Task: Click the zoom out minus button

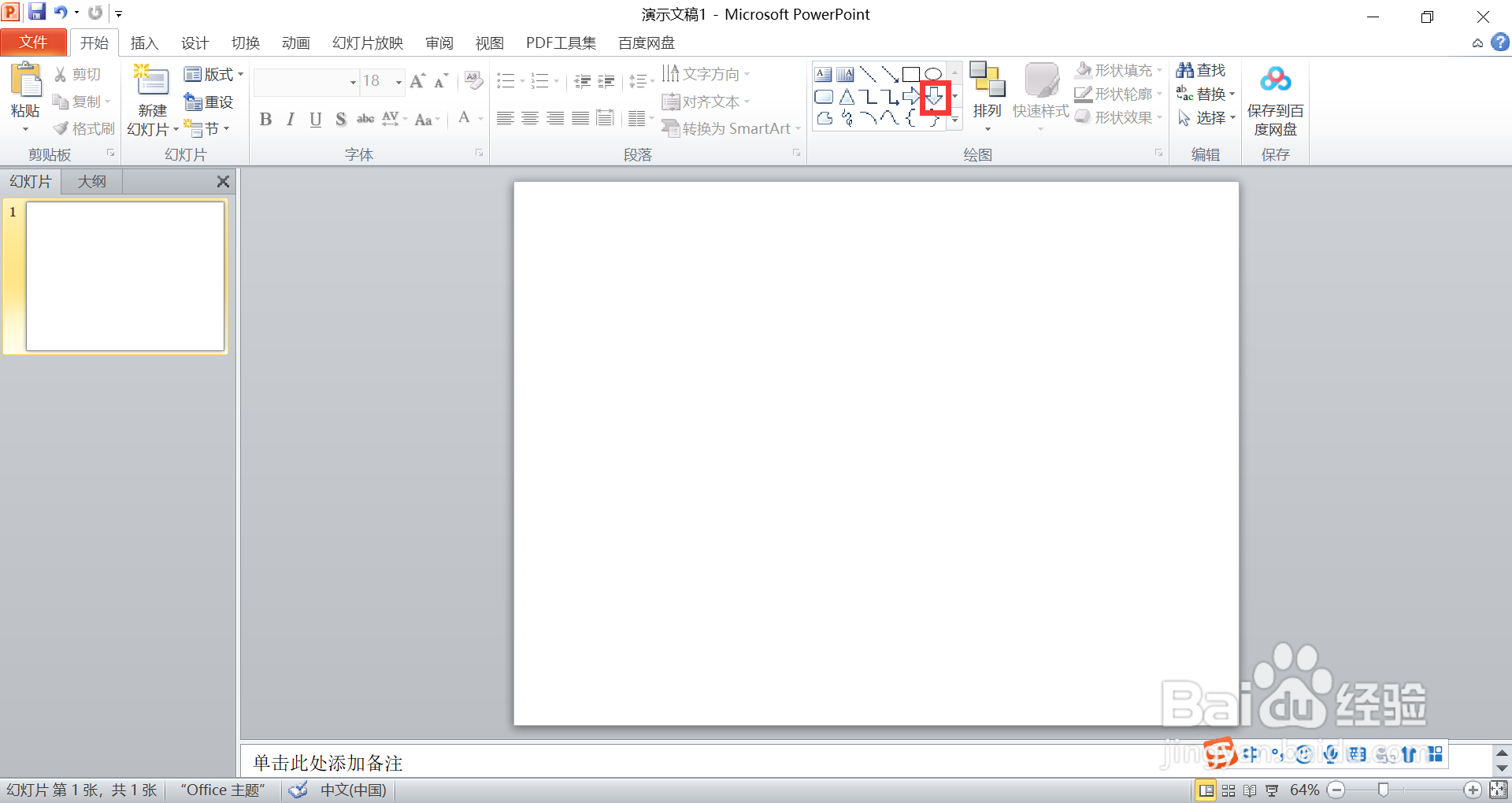Action: [x=1336, y=790]
